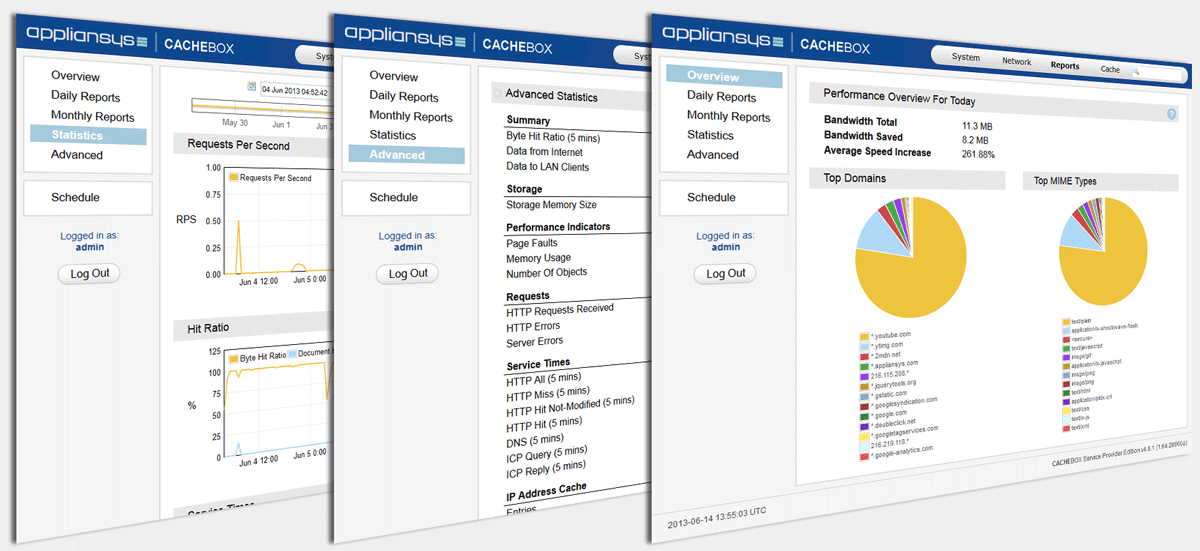Select Overview in the leftmost window sidebar

[76, 76]
